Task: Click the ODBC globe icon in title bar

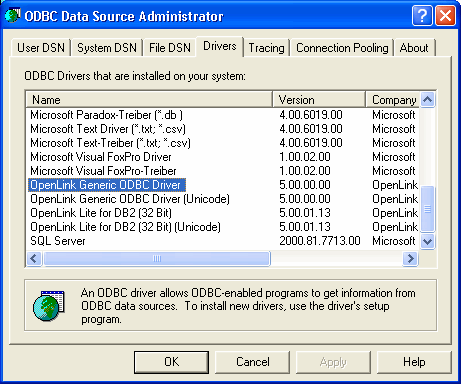Action: tap(12, 15)
